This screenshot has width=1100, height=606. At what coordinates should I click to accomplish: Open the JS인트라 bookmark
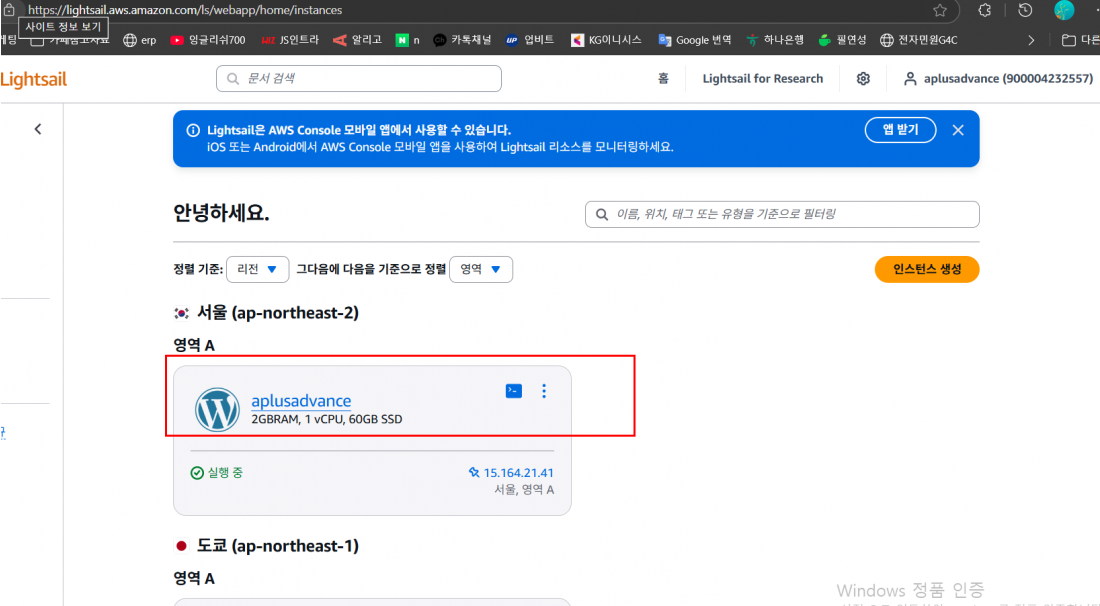tap(290, 40)
